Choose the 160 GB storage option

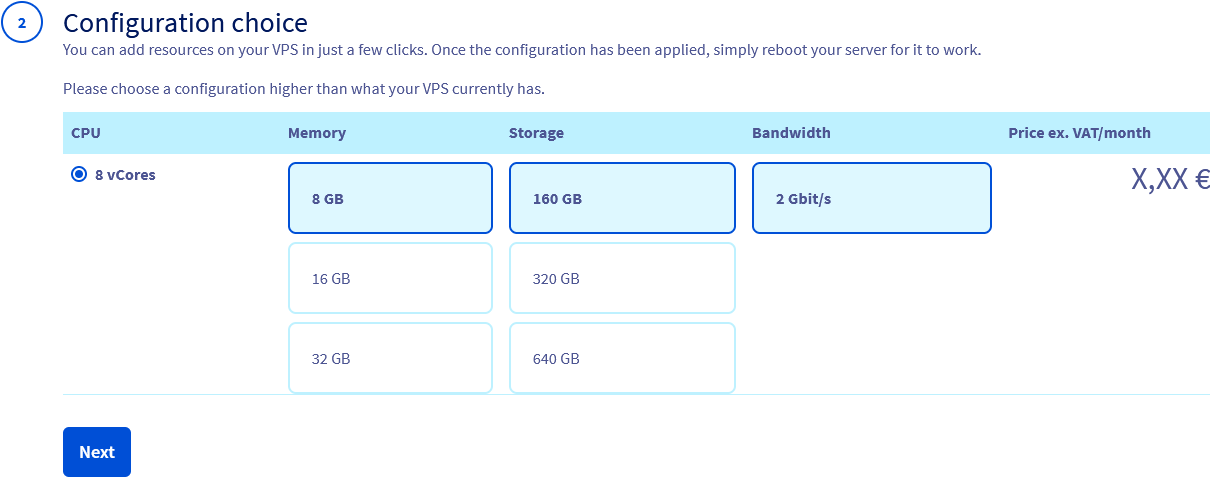(622, 198)
